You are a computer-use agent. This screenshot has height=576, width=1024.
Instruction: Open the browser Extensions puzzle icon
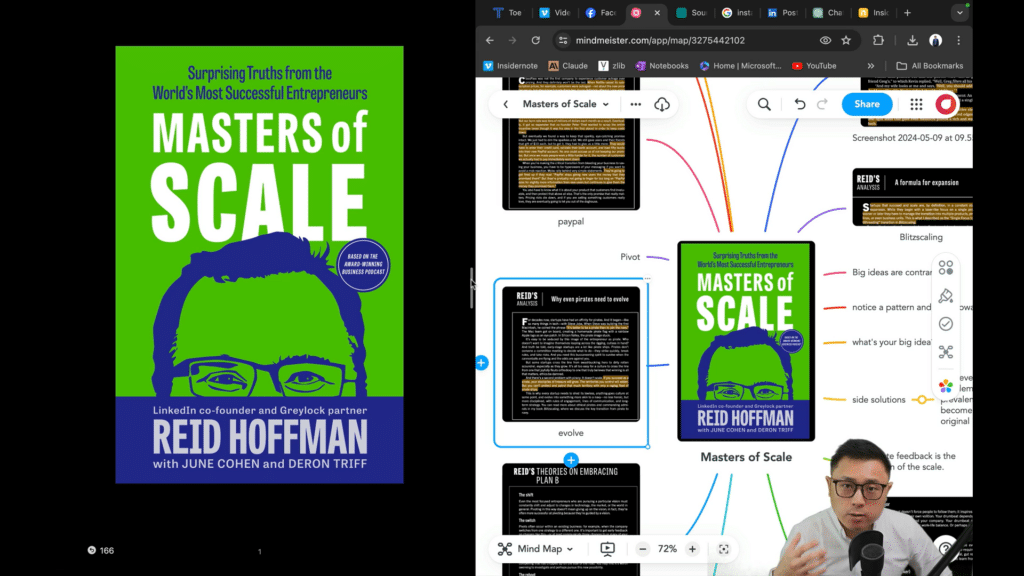[878, 40]
